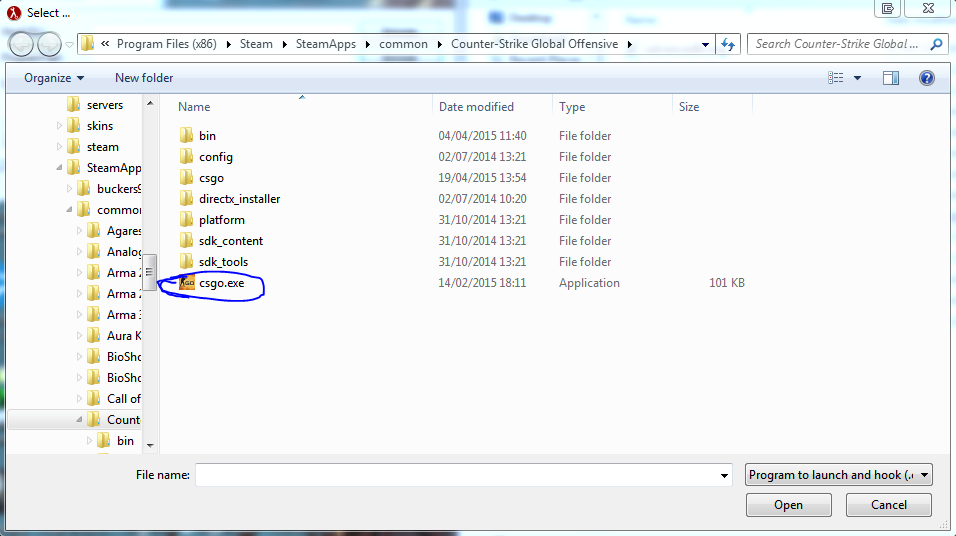Viewport: 956px width, 536px height.
Task: Expand the steam folder tree node
Action: tap(59, 147)
